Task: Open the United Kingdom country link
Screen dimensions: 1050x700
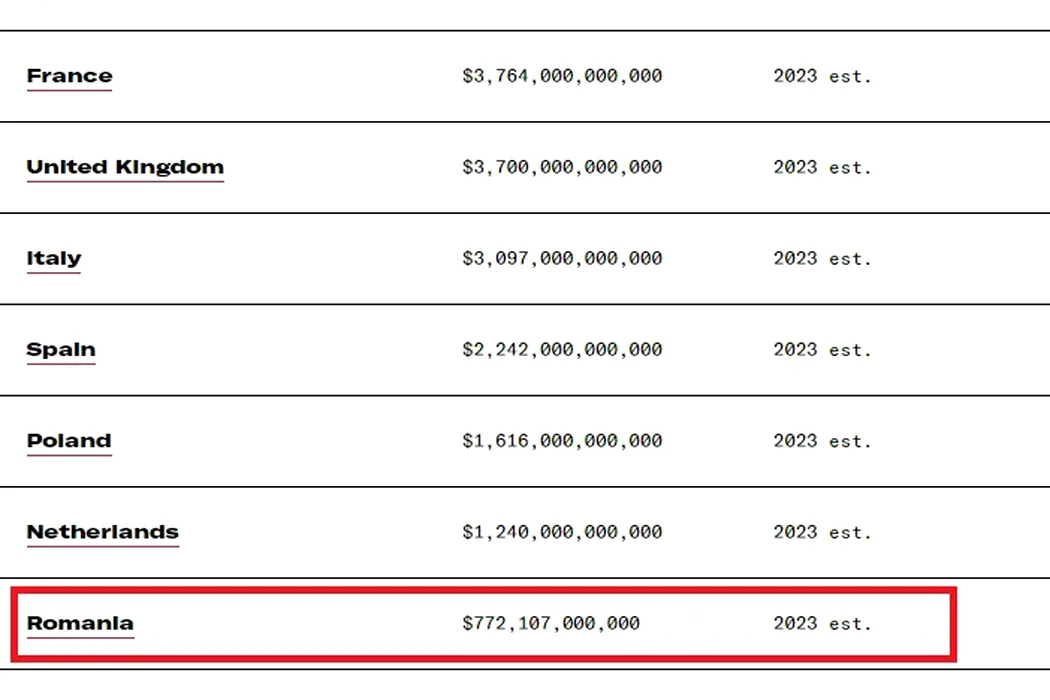Action: (x=125, y=167)
